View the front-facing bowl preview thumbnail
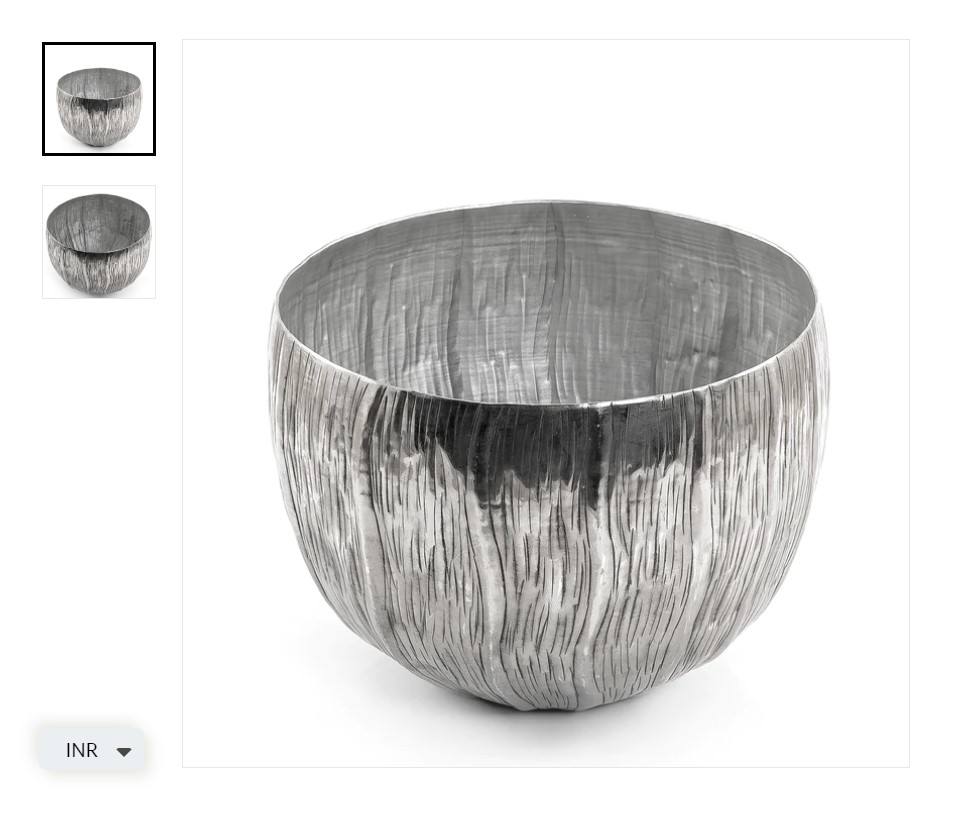Screen dimensions: 958x826 [x=99, y=99]
